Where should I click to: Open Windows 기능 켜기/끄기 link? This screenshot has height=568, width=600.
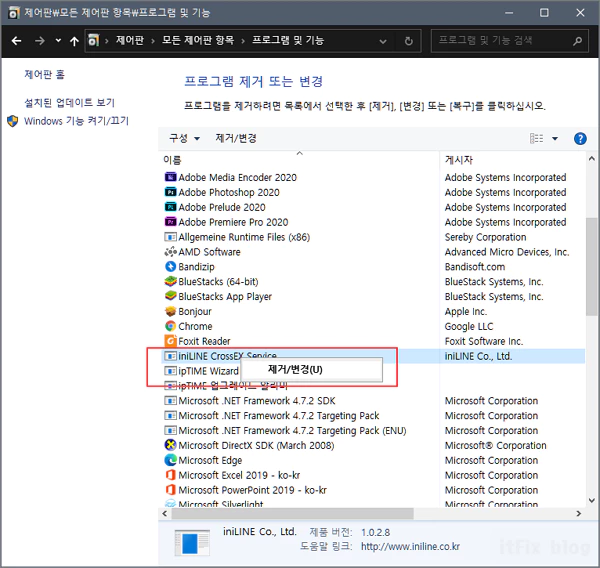tap(76, 121)
